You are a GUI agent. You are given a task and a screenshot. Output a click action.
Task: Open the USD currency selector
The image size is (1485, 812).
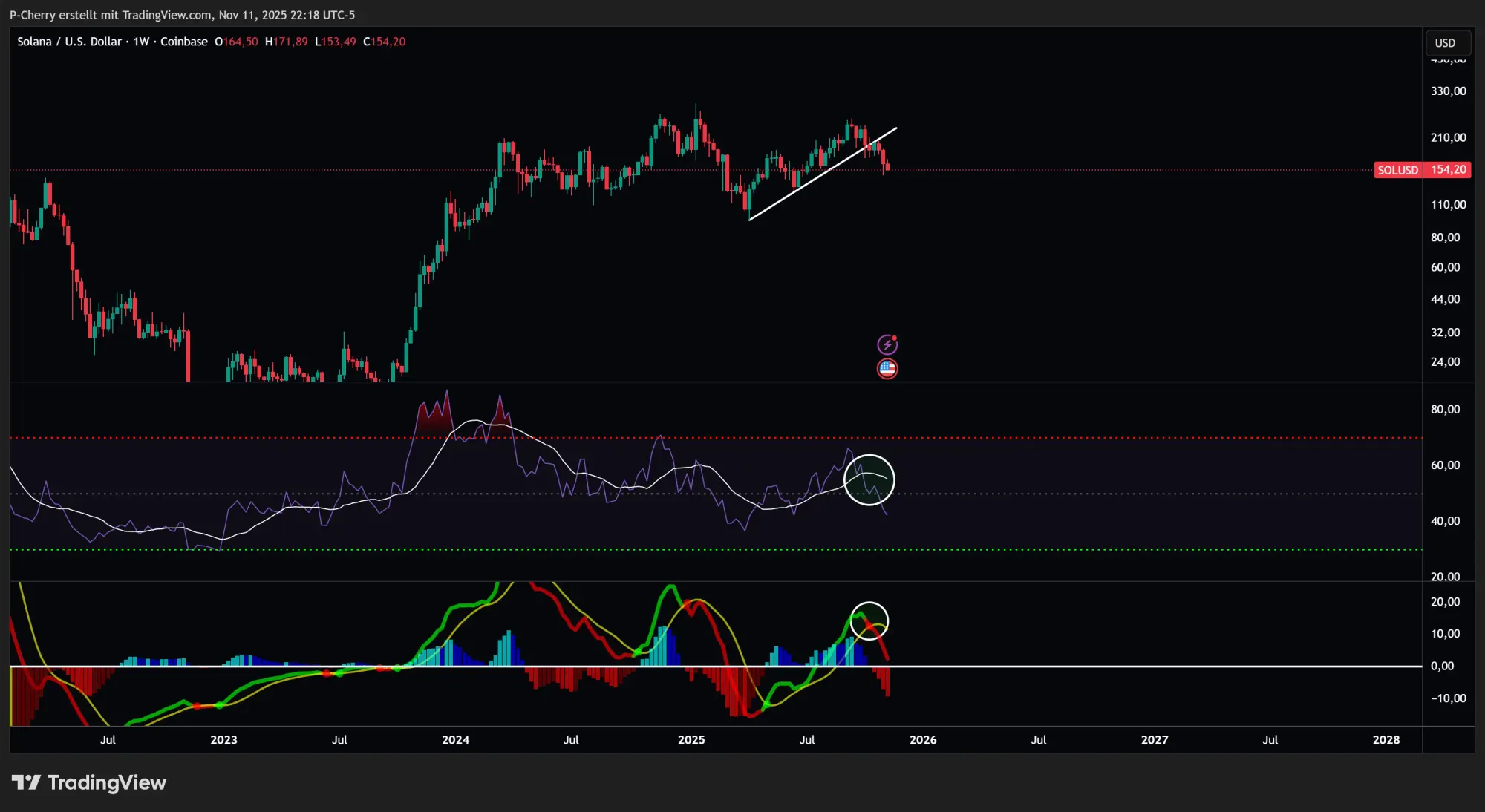click(x=1446, y=42)
